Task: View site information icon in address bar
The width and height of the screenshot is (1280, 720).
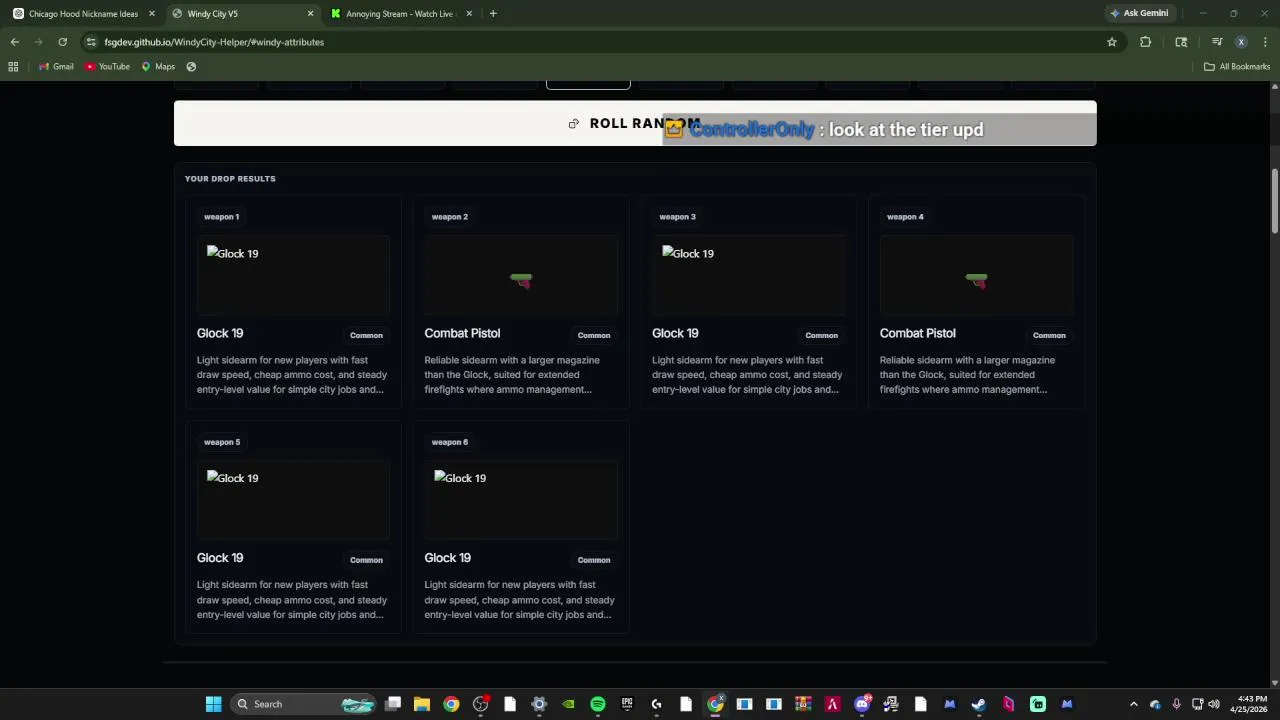Action: coord(91,42)
